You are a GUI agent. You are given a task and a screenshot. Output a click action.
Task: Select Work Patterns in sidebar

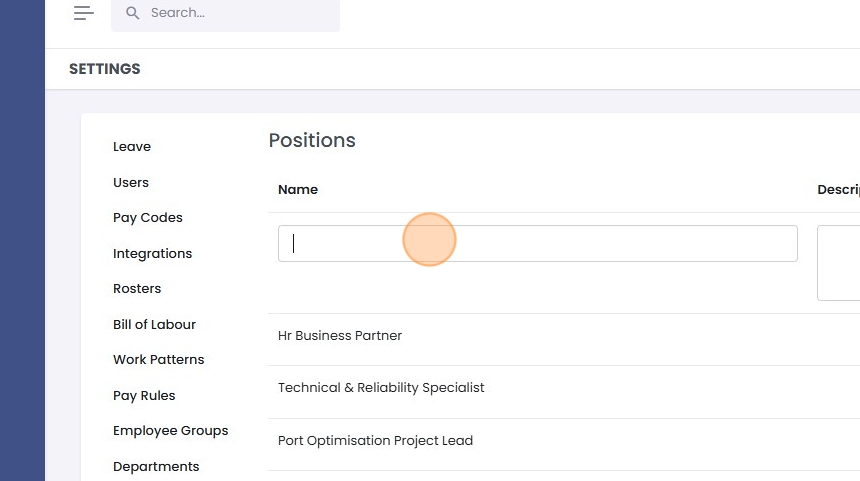point(158,360)
